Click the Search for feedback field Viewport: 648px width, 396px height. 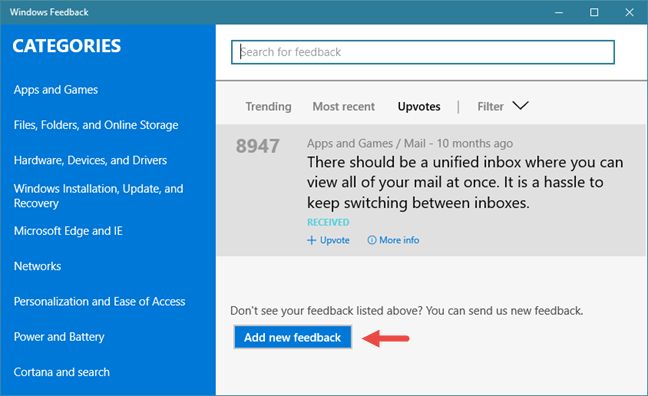tap(423, 52)
